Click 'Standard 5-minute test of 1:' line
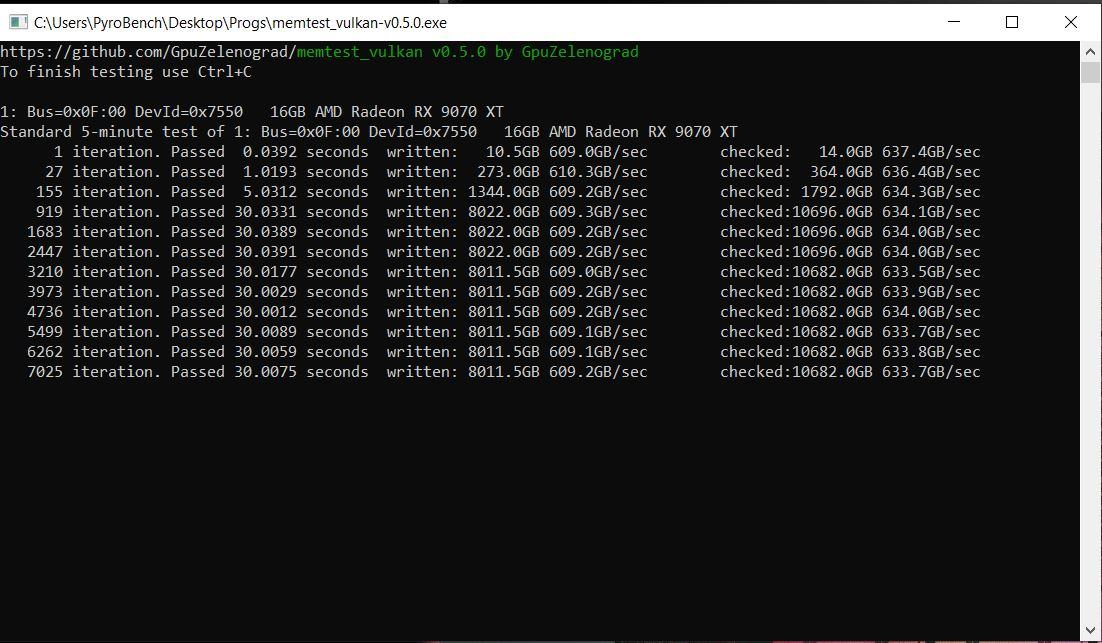Viewport: 1102px width, 643px height. point(369,131)
